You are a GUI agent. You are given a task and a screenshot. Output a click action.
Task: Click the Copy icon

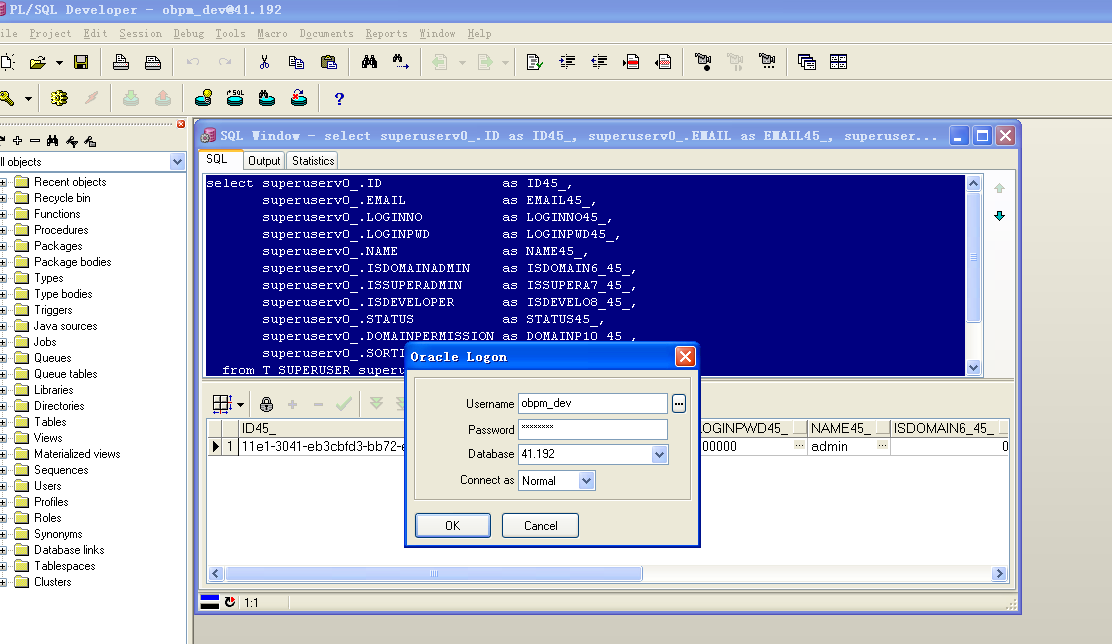[296, 62]
